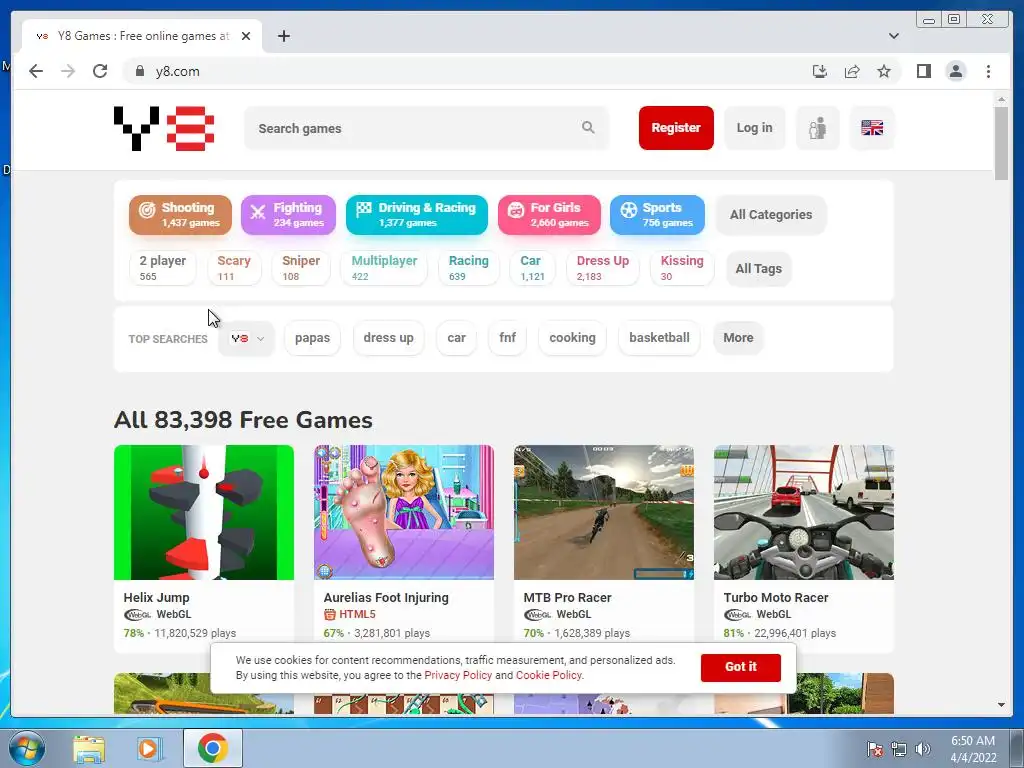Open the friends/people icon button
Screen dimensions: 1024x768
(x=818, y=128)
